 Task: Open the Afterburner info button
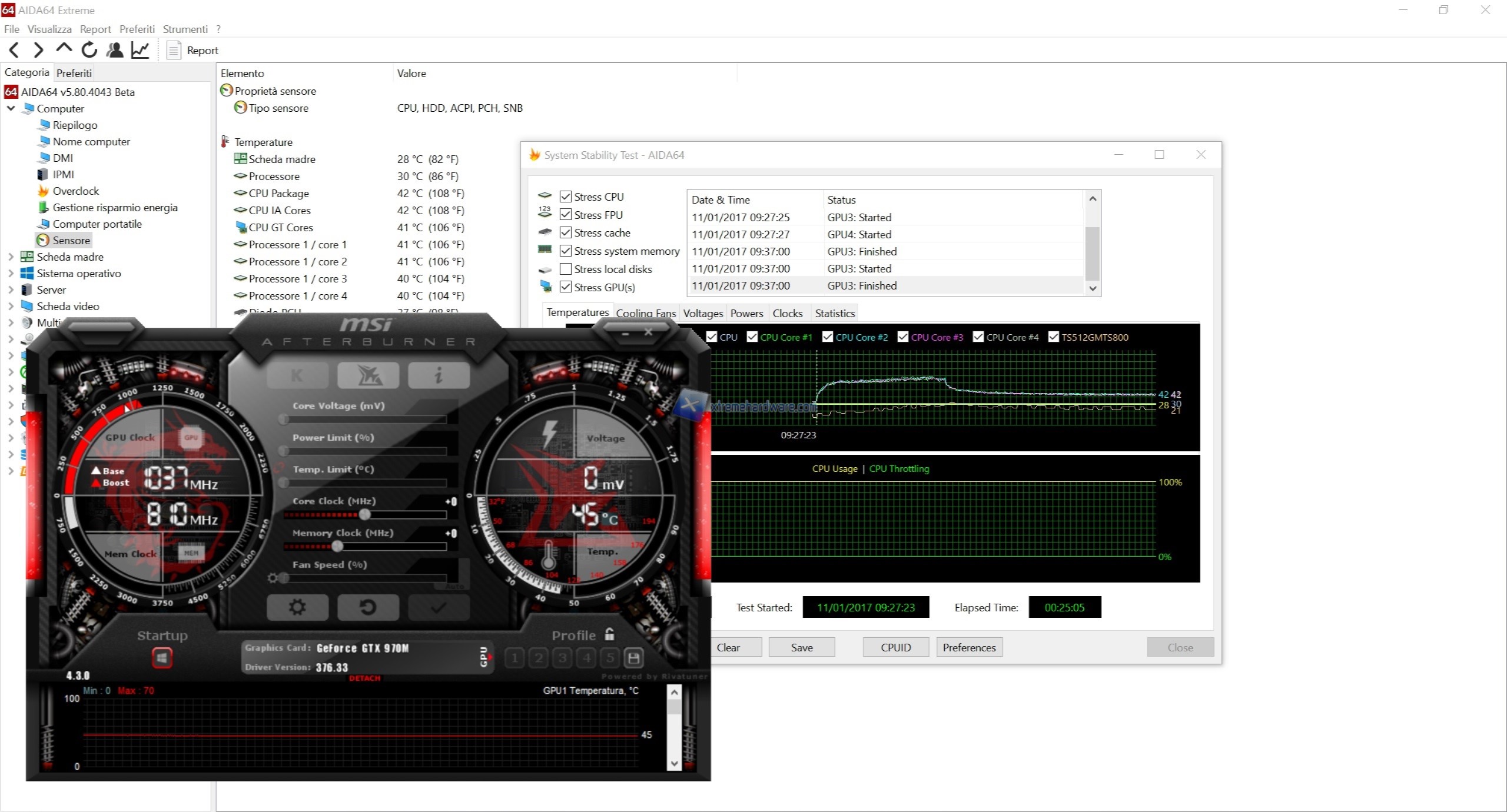439,375
